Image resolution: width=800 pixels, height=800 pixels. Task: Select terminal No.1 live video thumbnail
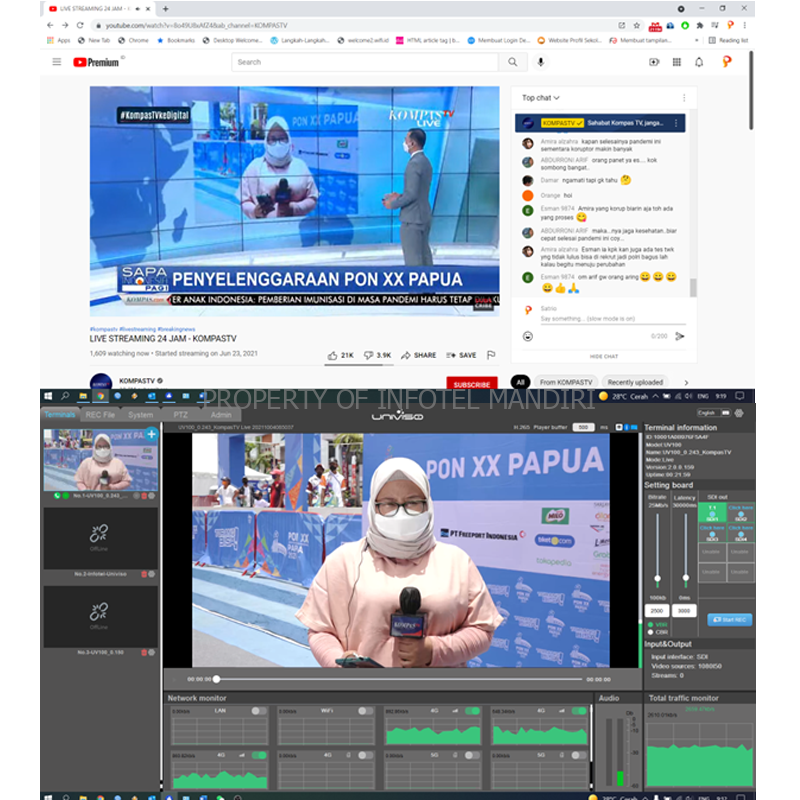(x=101, y=460)
